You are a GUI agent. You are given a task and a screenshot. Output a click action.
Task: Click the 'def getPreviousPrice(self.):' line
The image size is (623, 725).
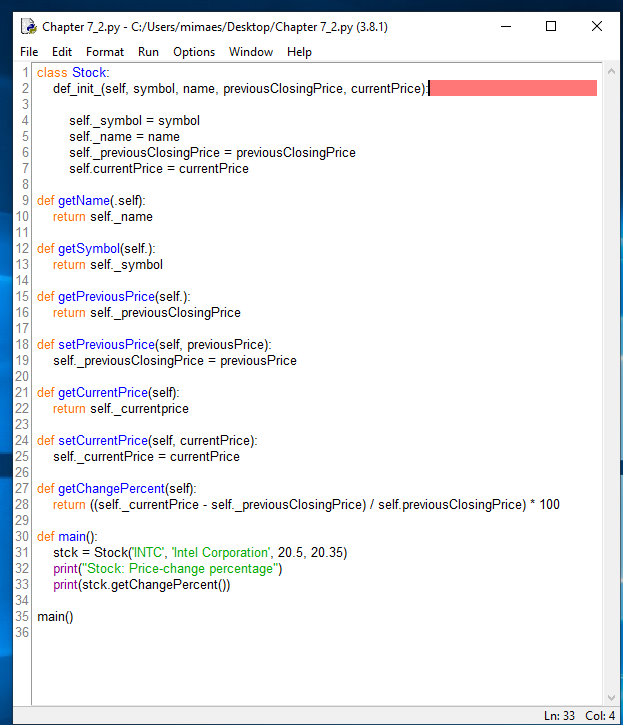113,297
